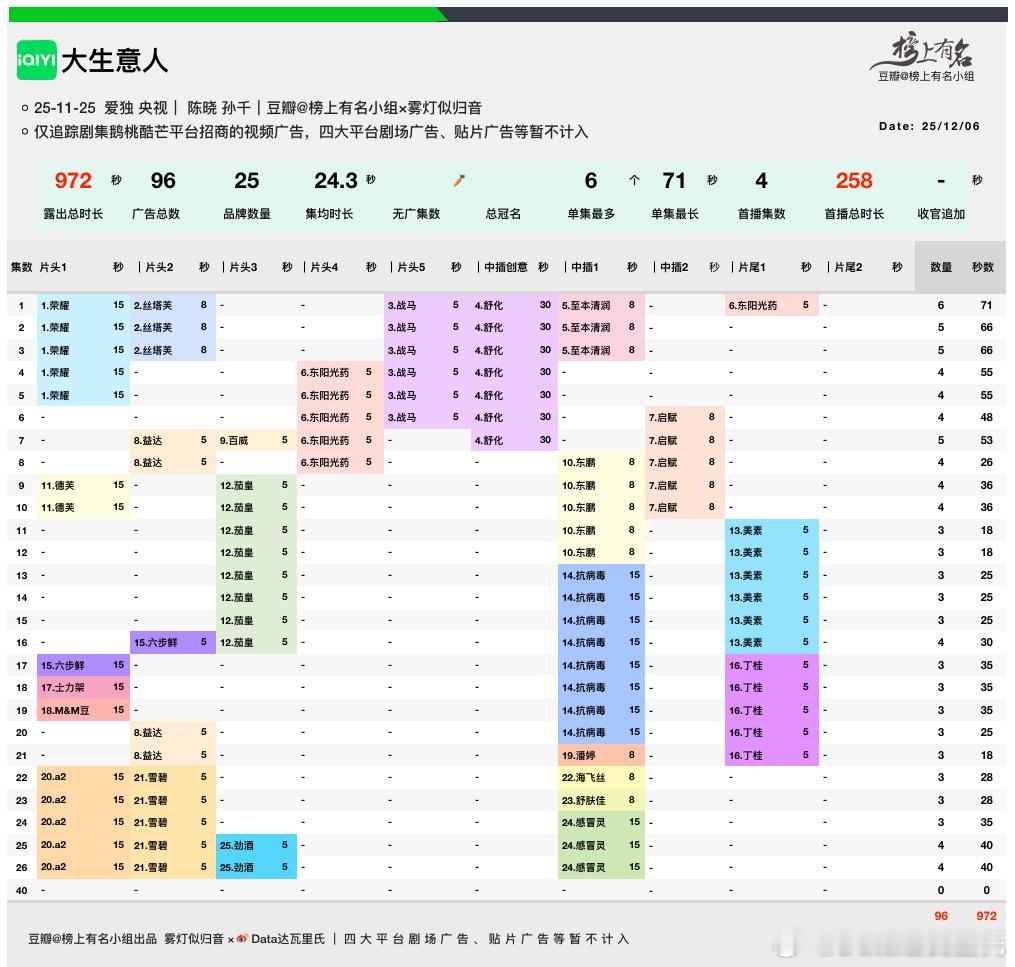Click the 品牌数量 label
This screenshot has width=1015, height=967.
click(247, 214)
